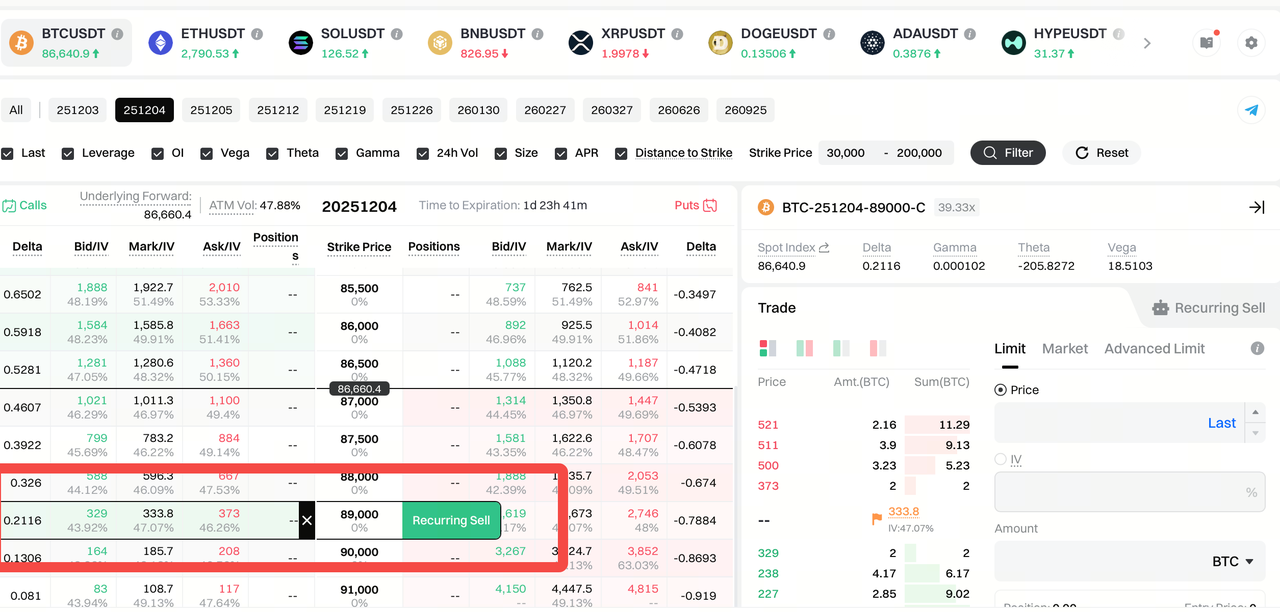Select the 251205 expiry date tab
The image size is (1280, 612).
[211, 110]
